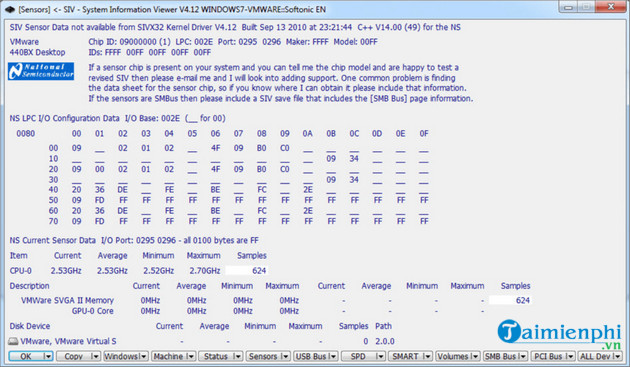Expand the USB Bus dropdown arrow

tap(333, 356)
